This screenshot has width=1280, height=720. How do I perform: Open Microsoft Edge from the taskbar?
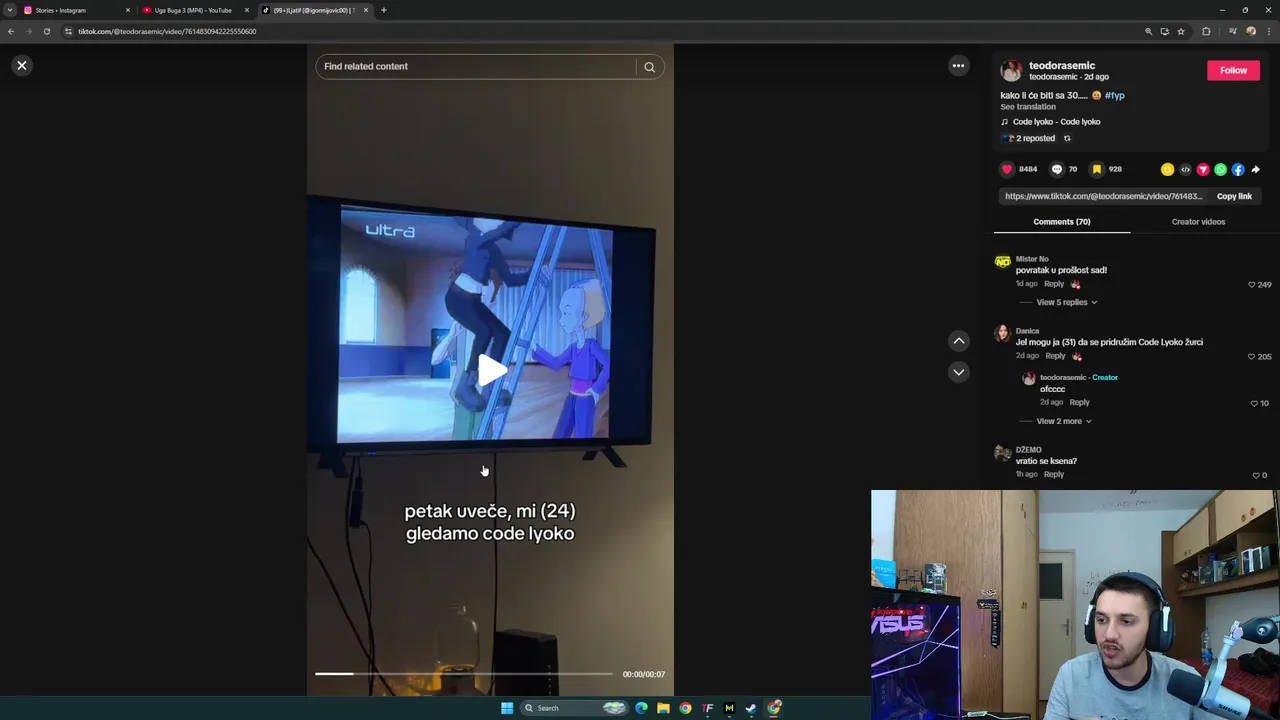pyautogui.click(x=641, y=708)
